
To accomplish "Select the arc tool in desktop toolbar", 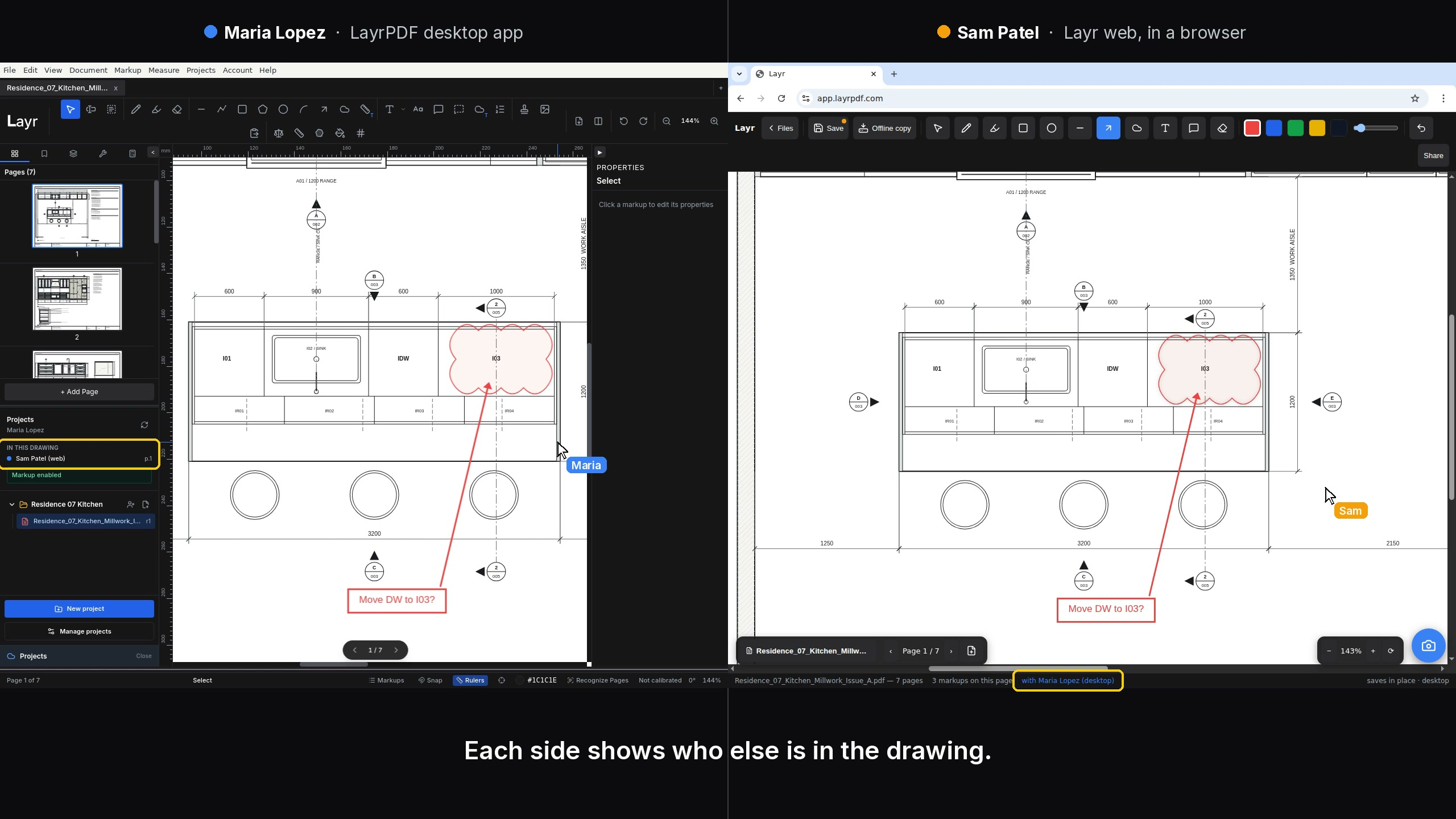I will pos(303,109).
